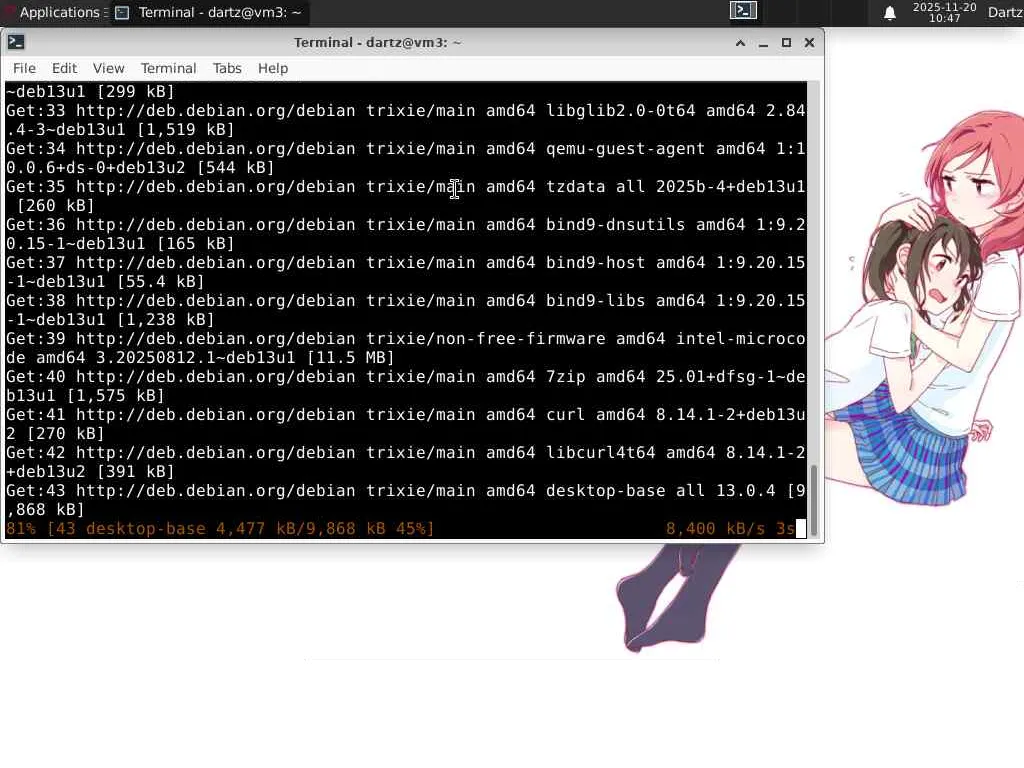Image resolution: width=1024 pixels, height=768 pixels.
Task: Click the Dartz user name in panel
Action: (1006, 12)
